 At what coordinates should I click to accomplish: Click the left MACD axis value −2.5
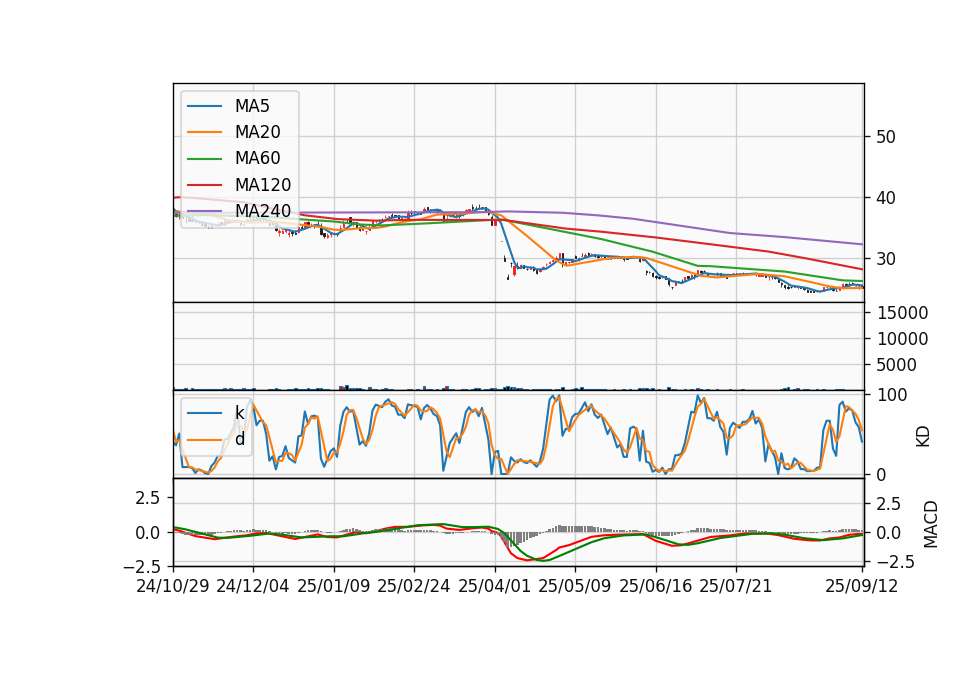(142, 568)
